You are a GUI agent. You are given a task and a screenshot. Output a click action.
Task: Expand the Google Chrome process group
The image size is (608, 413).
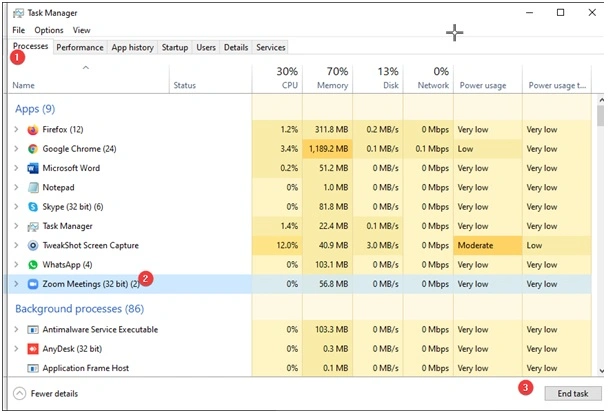tap(16, 149)
